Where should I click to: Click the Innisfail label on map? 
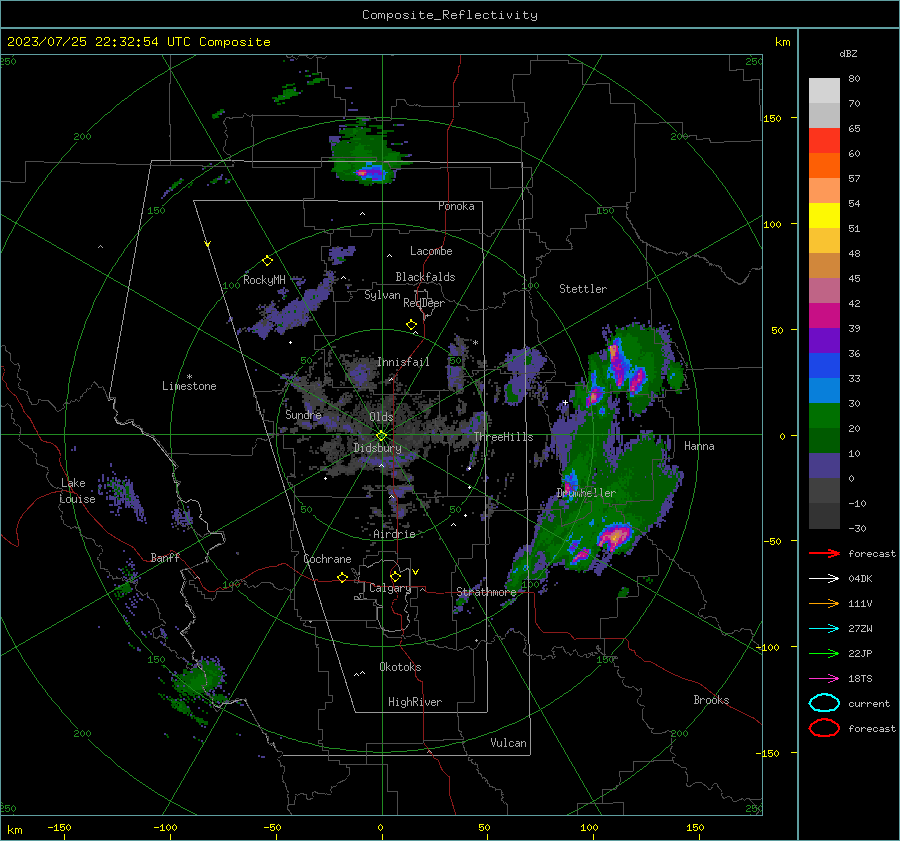pos(403,362)
